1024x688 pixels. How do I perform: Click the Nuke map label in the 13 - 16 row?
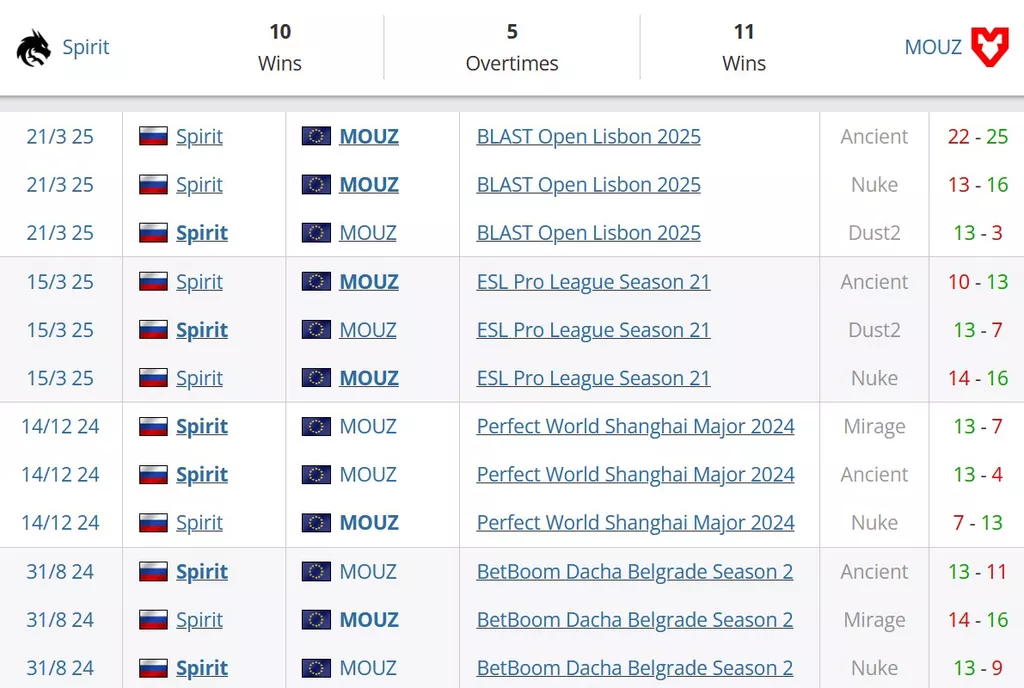pos(874,185)
